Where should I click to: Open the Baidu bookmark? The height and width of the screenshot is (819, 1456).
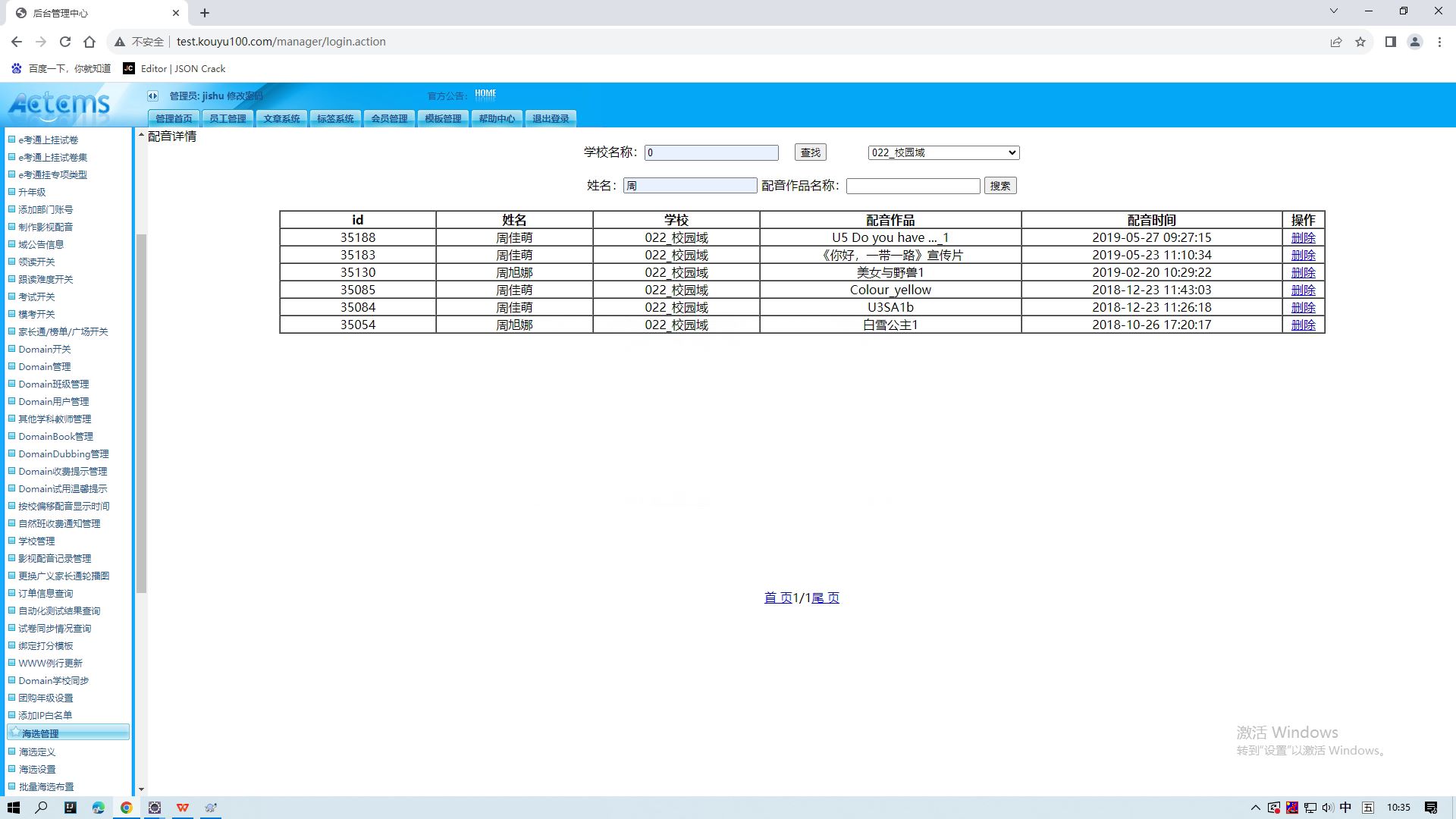coord(61,68)
